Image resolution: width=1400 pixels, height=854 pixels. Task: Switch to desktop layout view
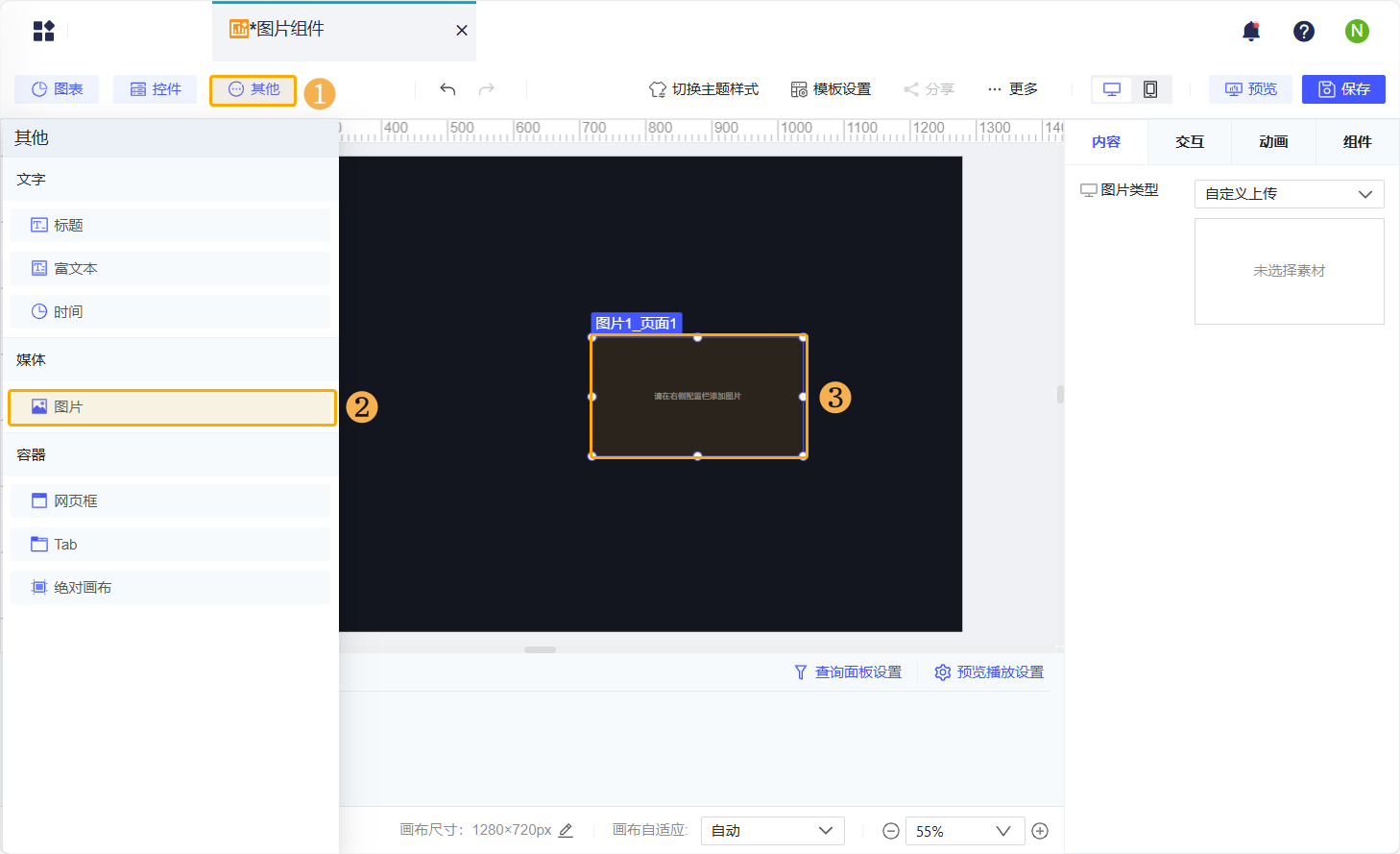pyautogui.click(x=1112, y=89)
